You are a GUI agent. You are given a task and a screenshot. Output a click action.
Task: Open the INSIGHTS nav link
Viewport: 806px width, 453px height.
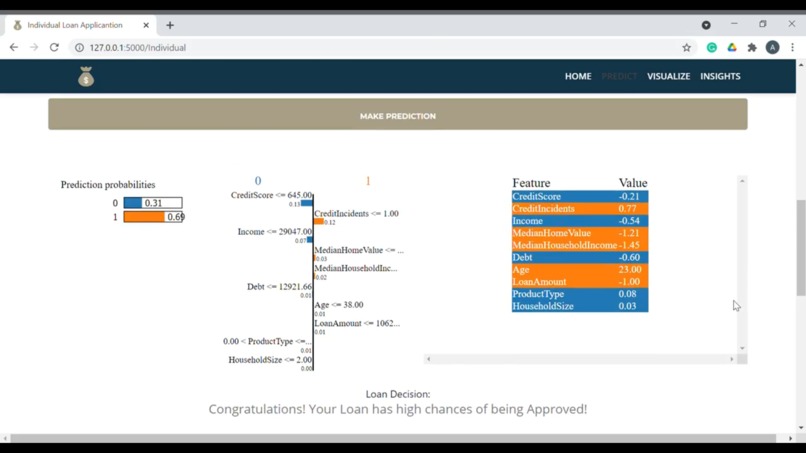720,76
